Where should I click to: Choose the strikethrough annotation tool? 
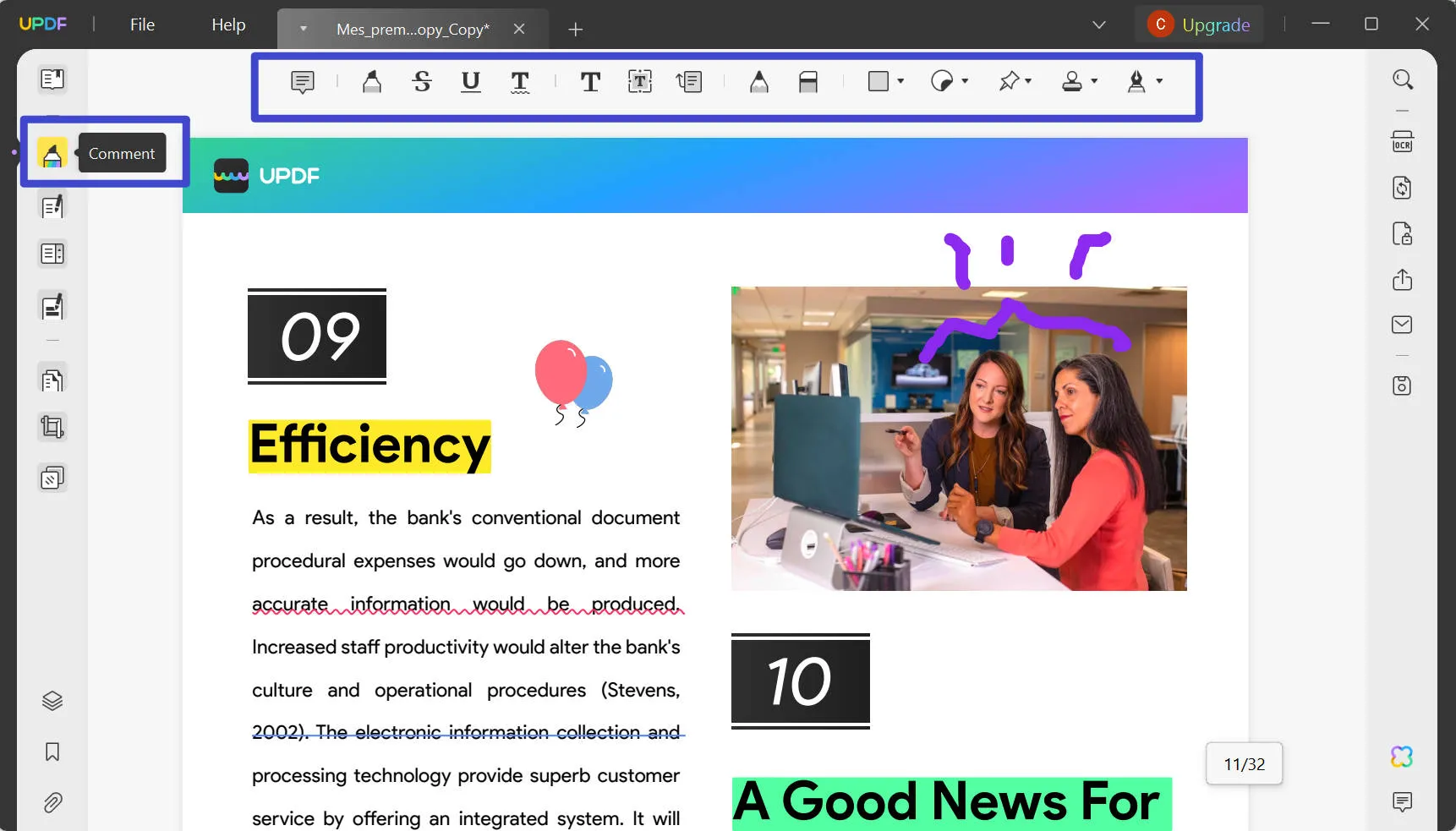(x=422, y=82)
